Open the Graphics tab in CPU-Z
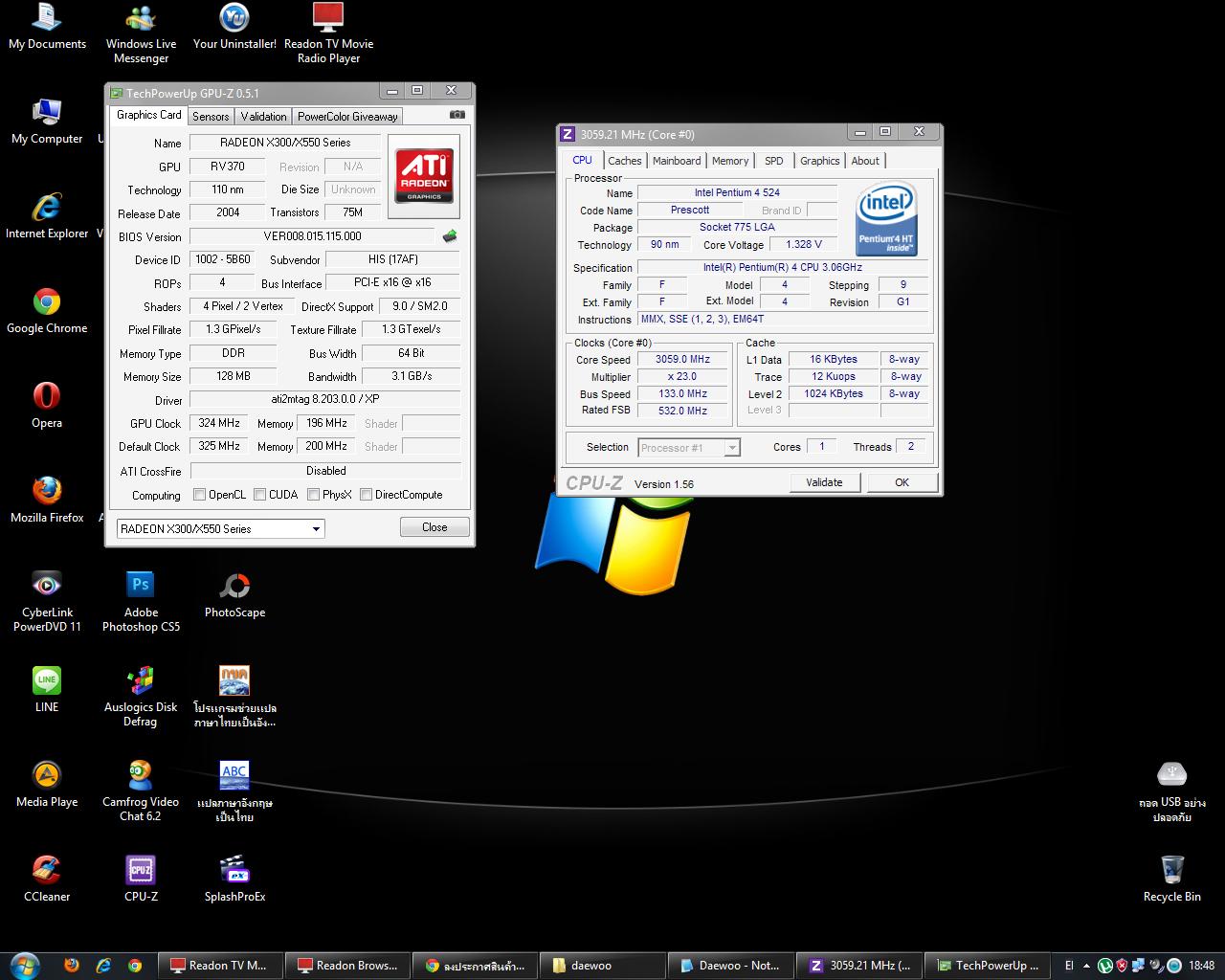The height and width of the screenshot is (980, 1225). 819,161
